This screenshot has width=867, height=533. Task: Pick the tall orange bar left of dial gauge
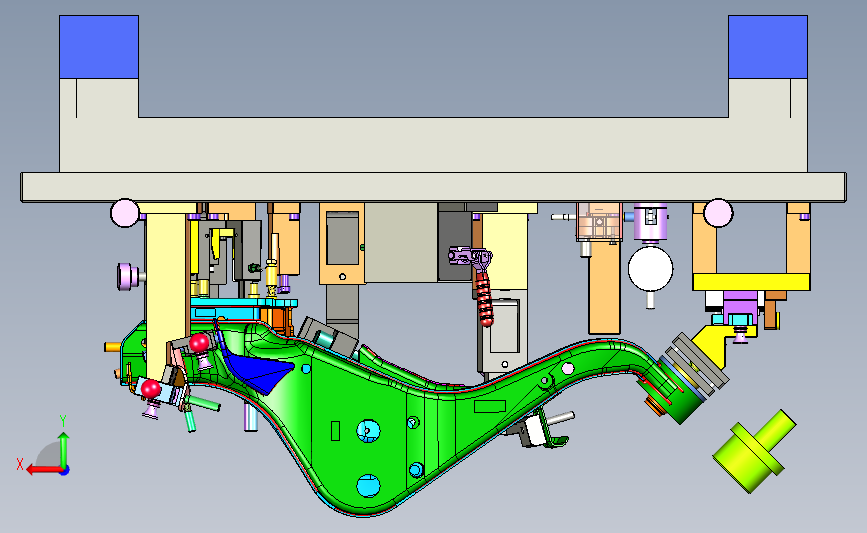pos(604,288)
